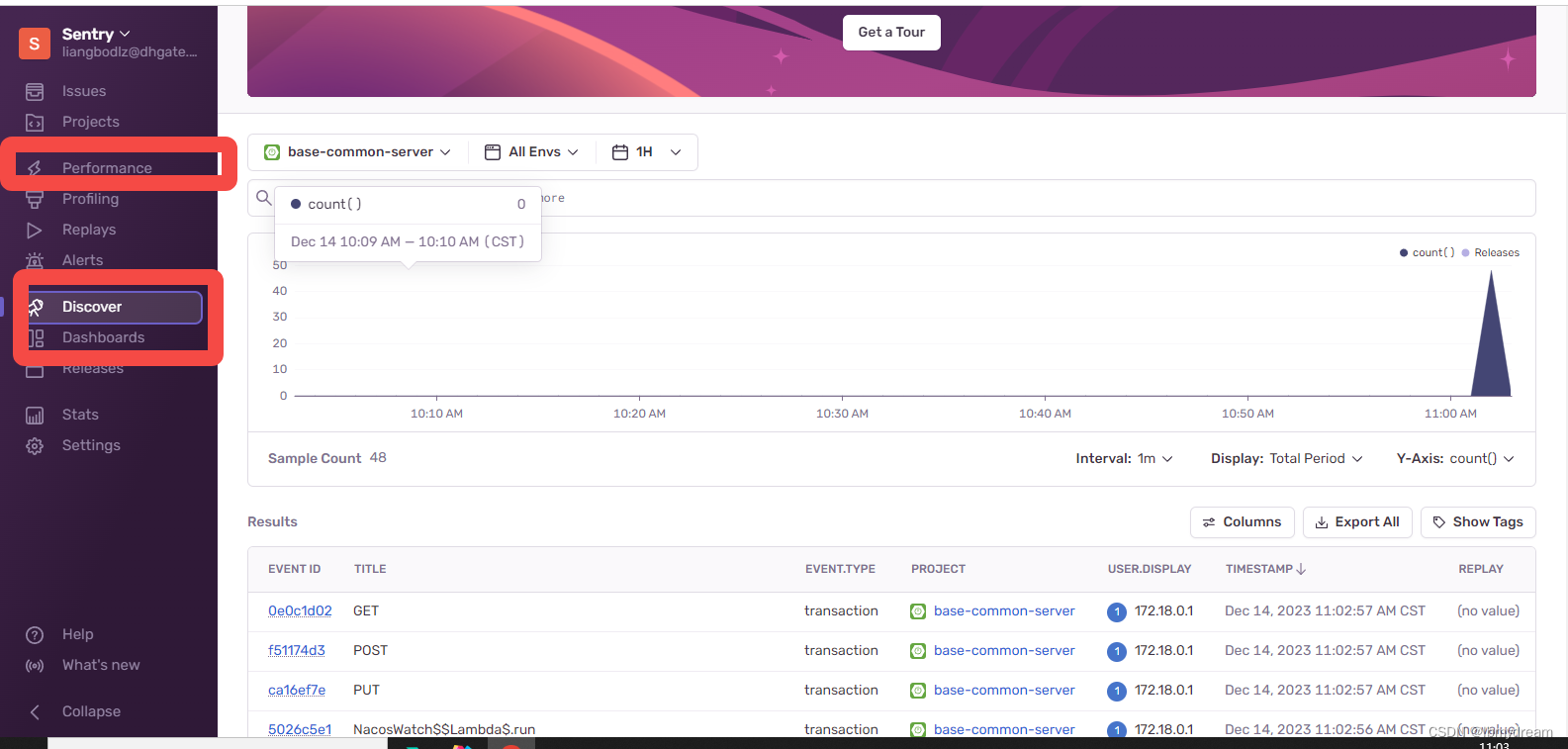Open the base-common-server project selector
Viewport: 1568px width, 749px height.
[x=358, y=152]
